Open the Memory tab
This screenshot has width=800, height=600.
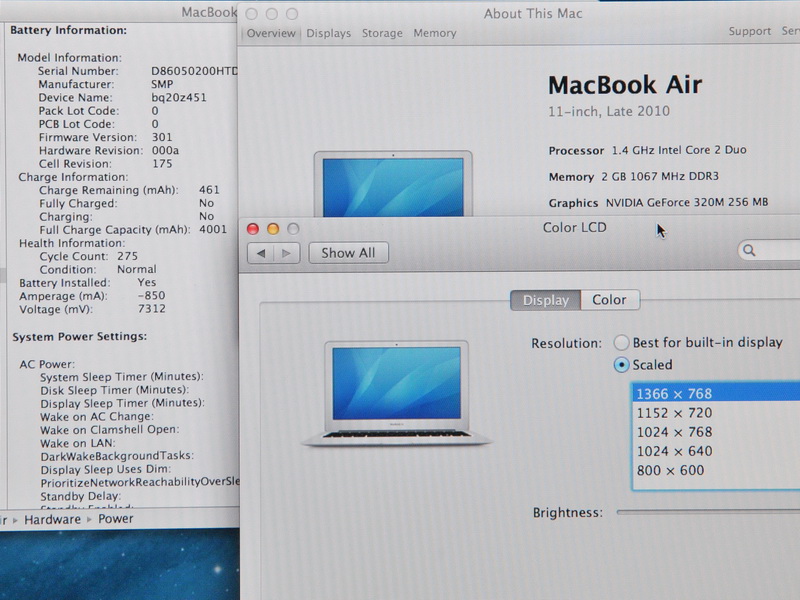435,34
